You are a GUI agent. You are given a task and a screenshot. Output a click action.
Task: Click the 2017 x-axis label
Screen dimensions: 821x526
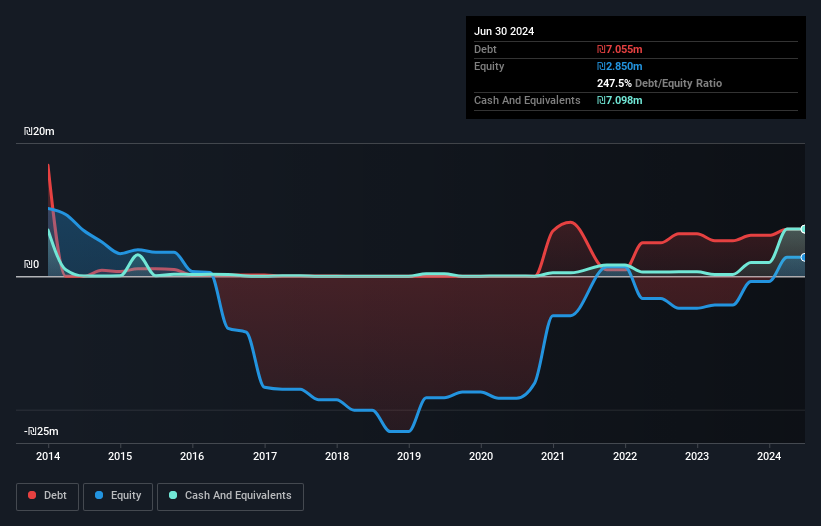tap(265, 456)
